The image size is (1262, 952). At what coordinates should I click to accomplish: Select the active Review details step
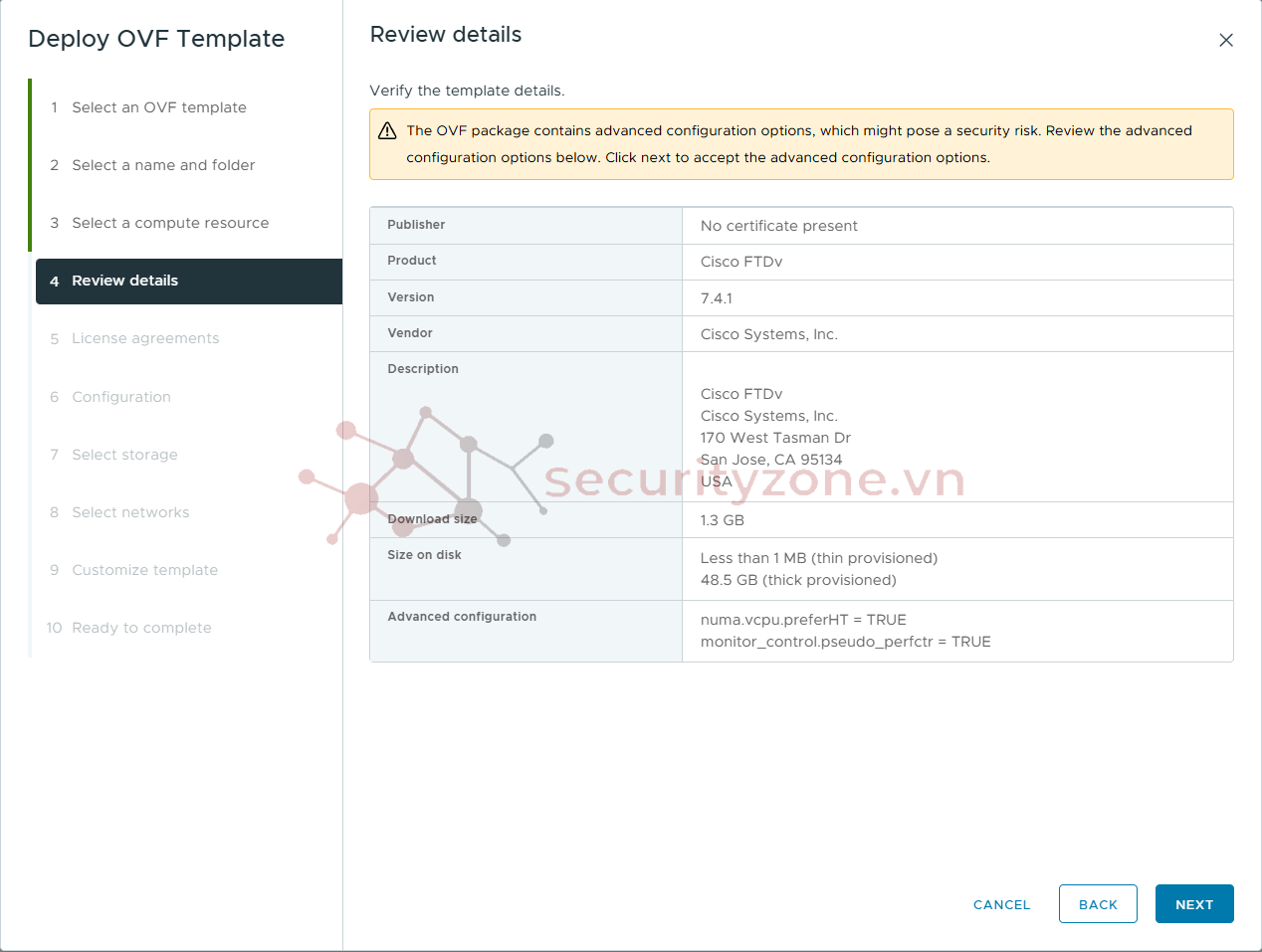tap(189, 282)
